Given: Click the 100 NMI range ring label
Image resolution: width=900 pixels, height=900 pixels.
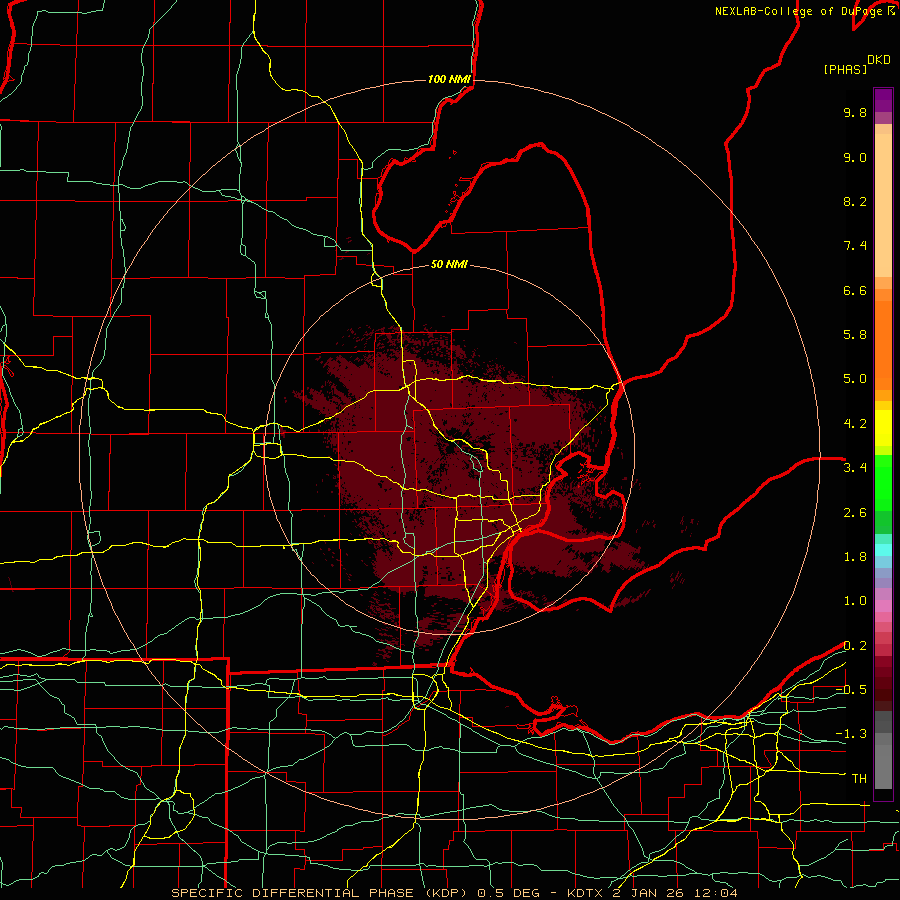Looking at the screenshot, I should [x=449, y=79].
